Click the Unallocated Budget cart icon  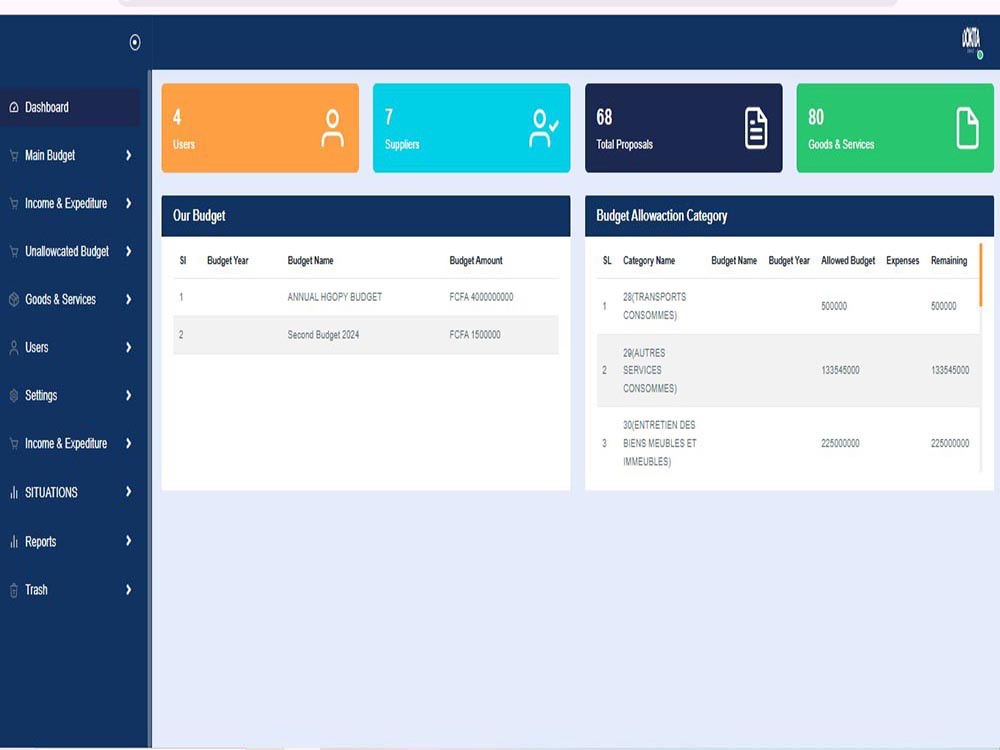(14, 251)
